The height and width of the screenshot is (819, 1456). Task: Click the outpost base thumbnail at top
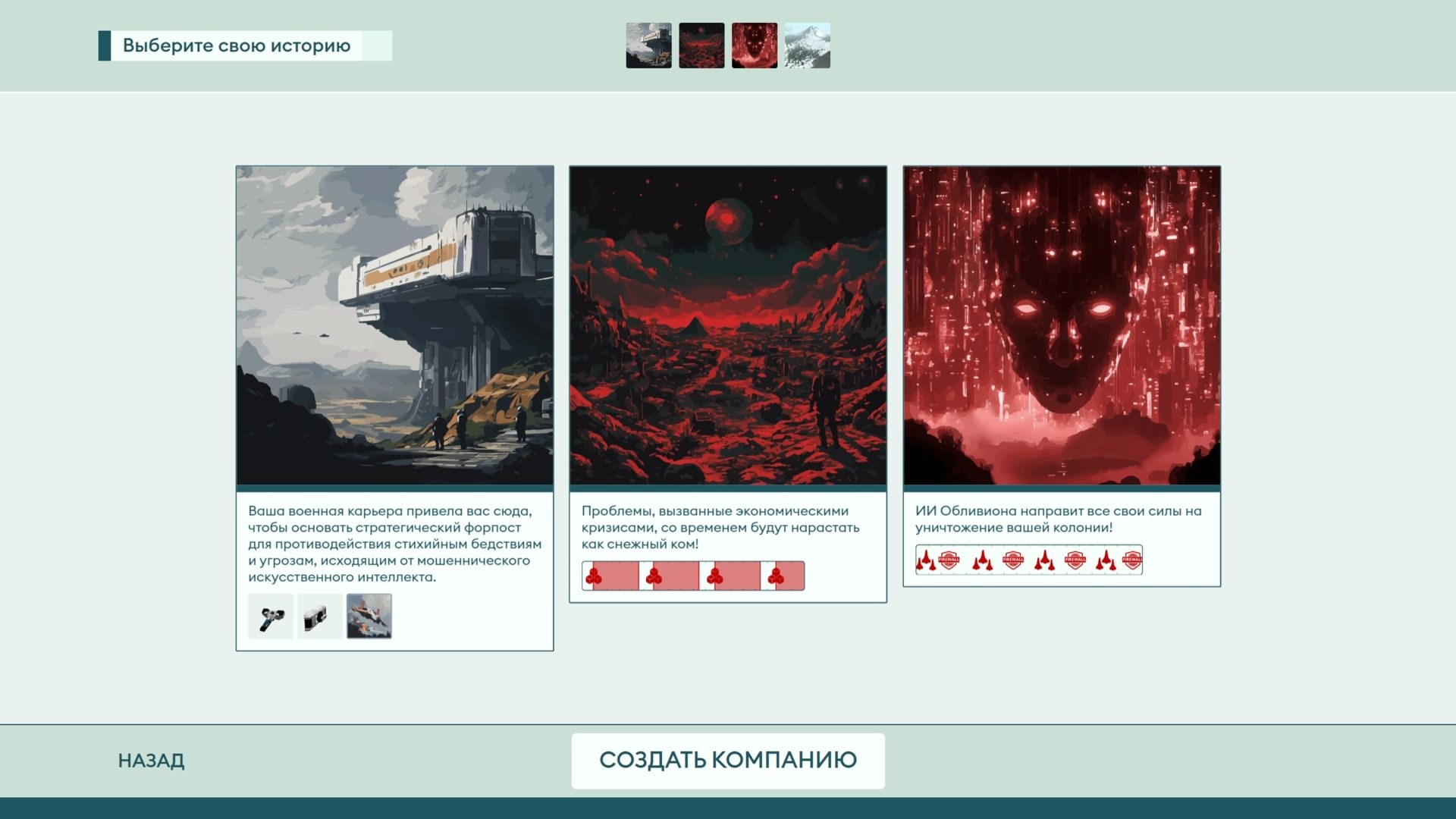coord(648,45)
